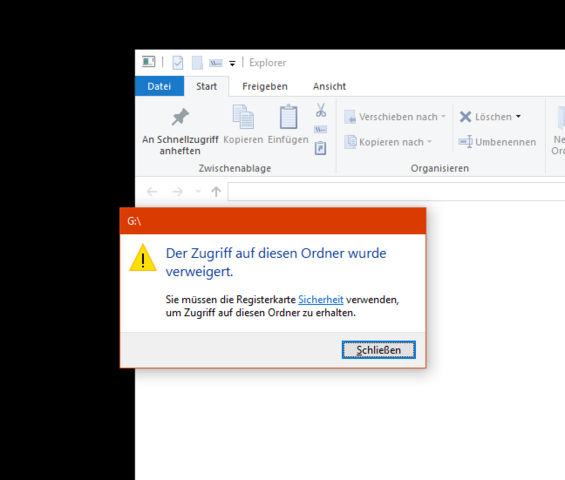Switch to the Ansicht tab

[329, 86]
